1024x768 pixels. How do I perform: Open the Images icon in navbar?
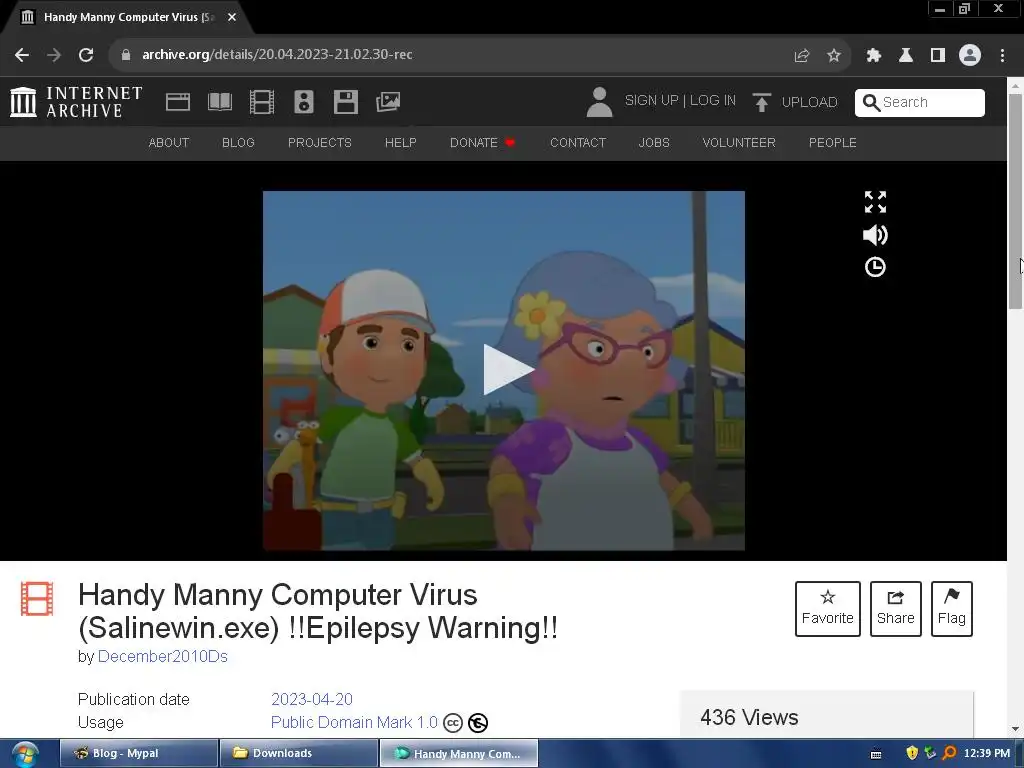pyautogui.click(x=388, y=102)
